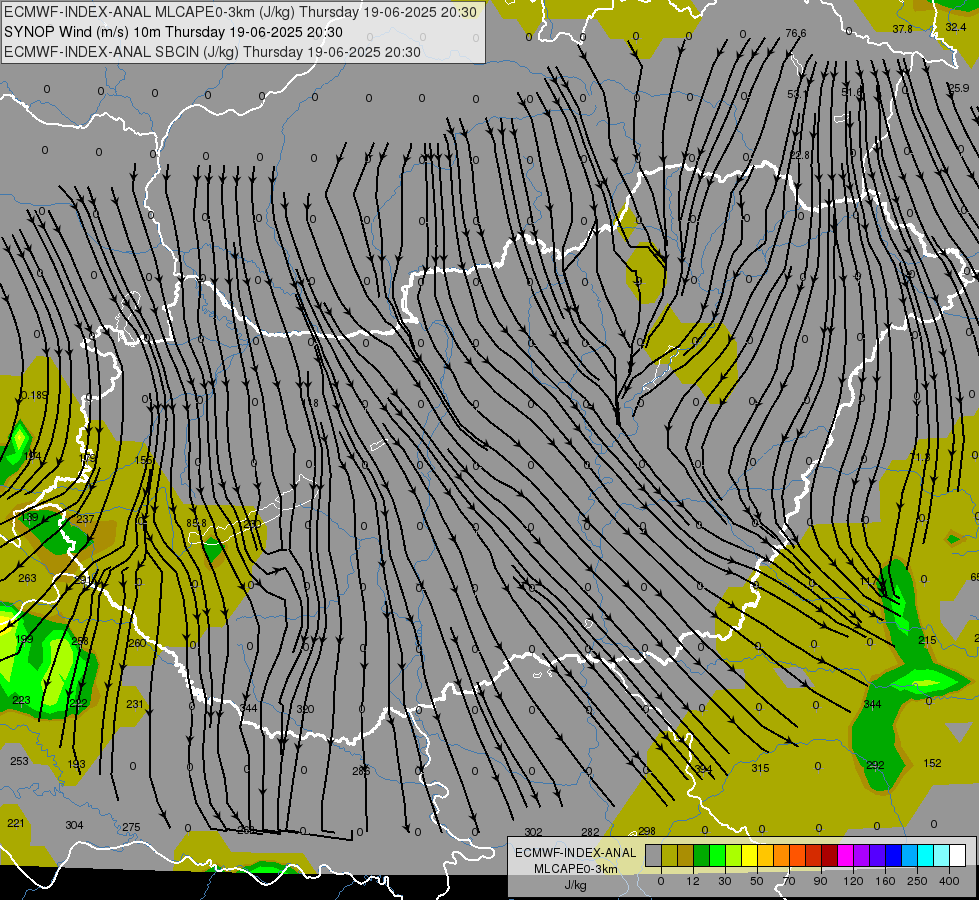Click the legend unit label J/kg
This screenshot has width=979, height=900.
pyautogui.click(x=575, y=885)
